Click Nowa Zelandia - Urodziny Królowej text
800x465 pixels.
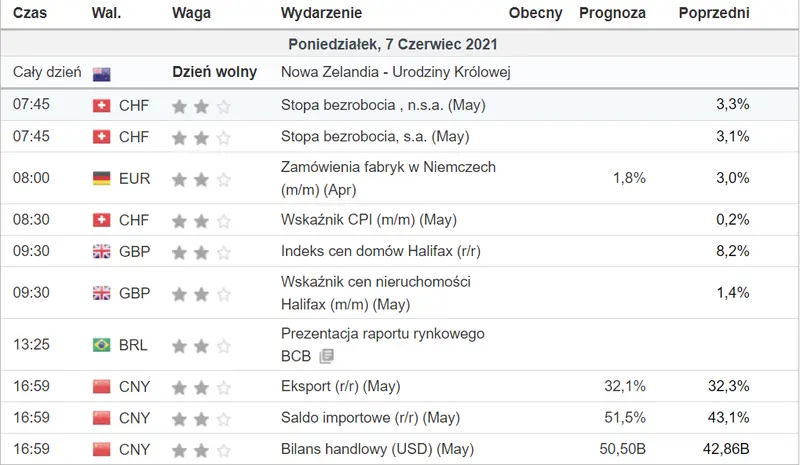click(396, 72)
